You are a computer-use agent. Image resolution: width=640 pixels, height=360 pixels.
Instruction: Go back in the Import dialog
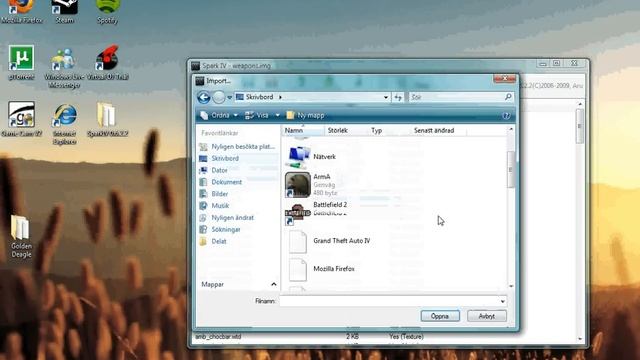point(204,97)
